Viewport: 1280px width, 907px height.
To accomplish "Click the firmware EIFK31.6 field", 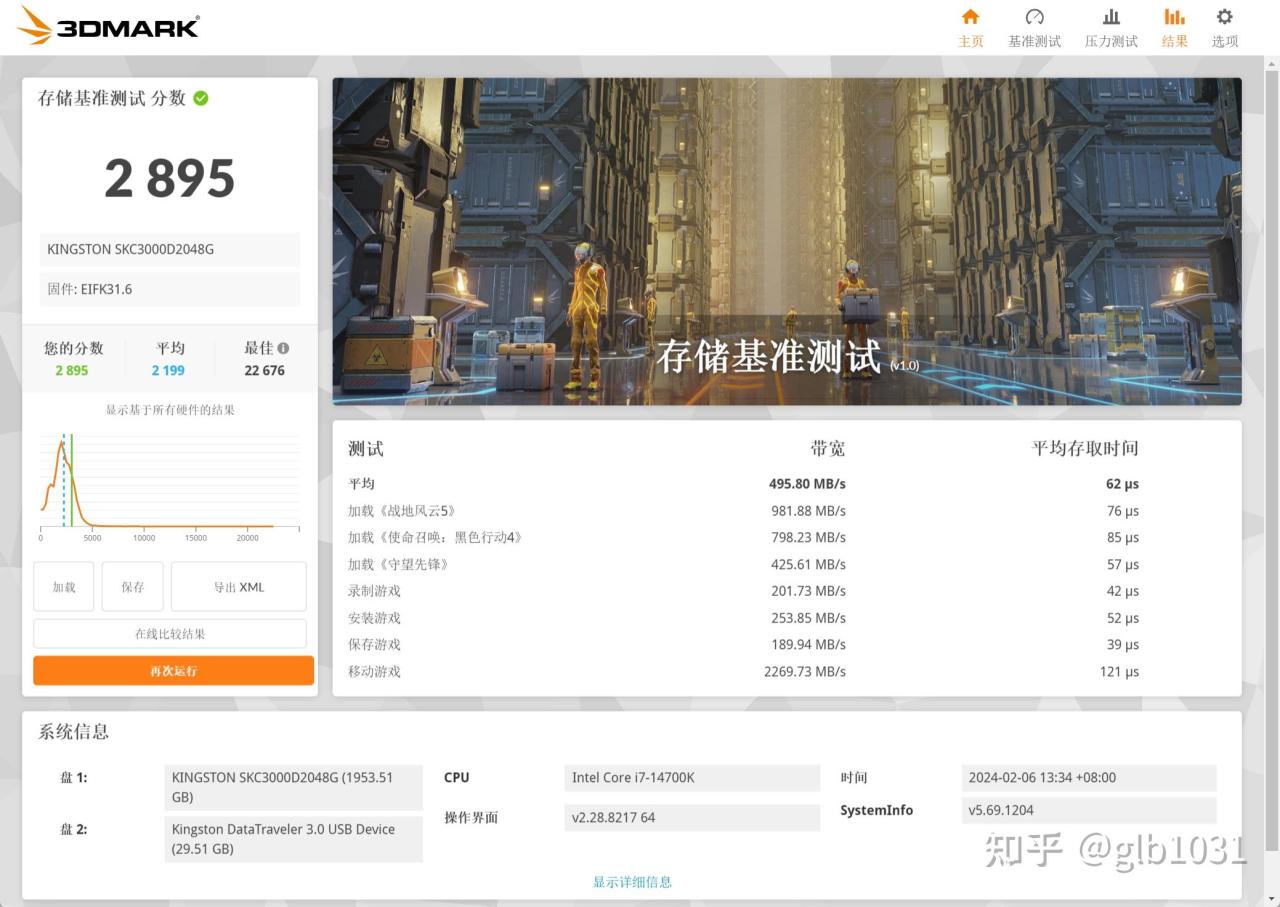I will coord(170,289).
